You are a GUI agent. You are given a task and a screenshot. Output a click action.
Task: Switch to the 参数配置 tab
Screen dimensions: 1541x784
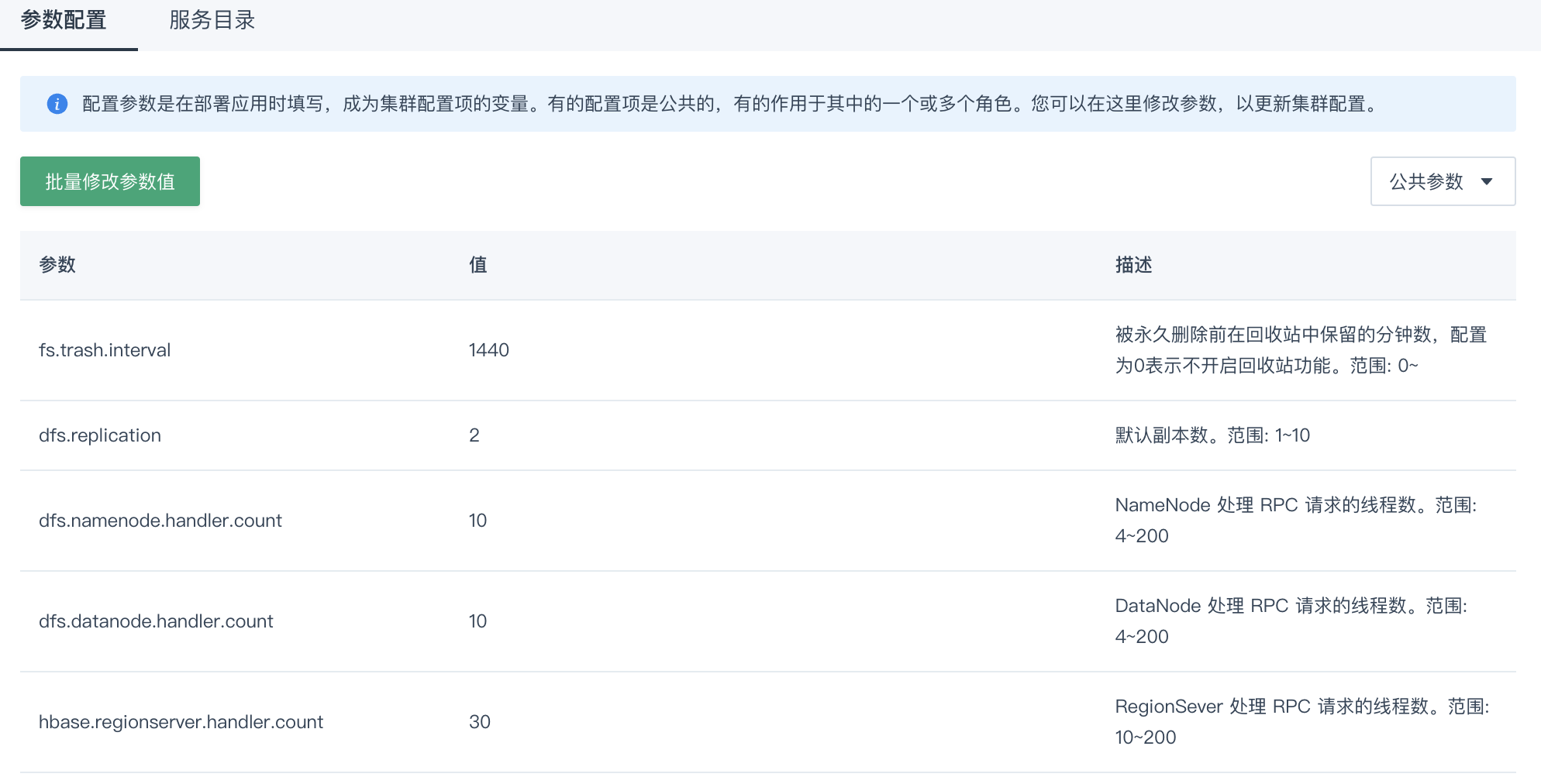click(x=64, y=21)
